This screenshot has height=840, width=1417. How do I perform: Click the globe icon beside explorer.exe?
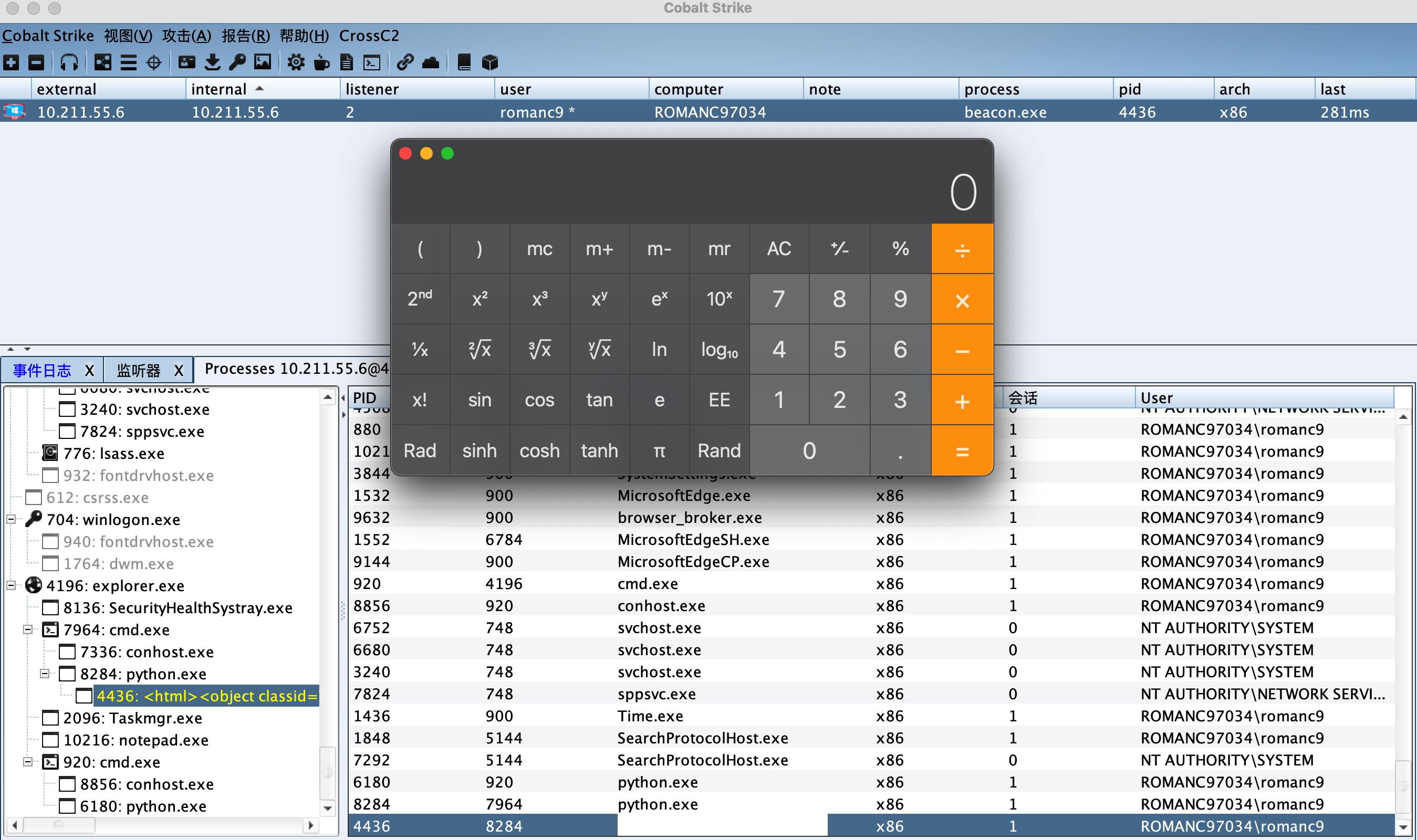click(34, 585)
